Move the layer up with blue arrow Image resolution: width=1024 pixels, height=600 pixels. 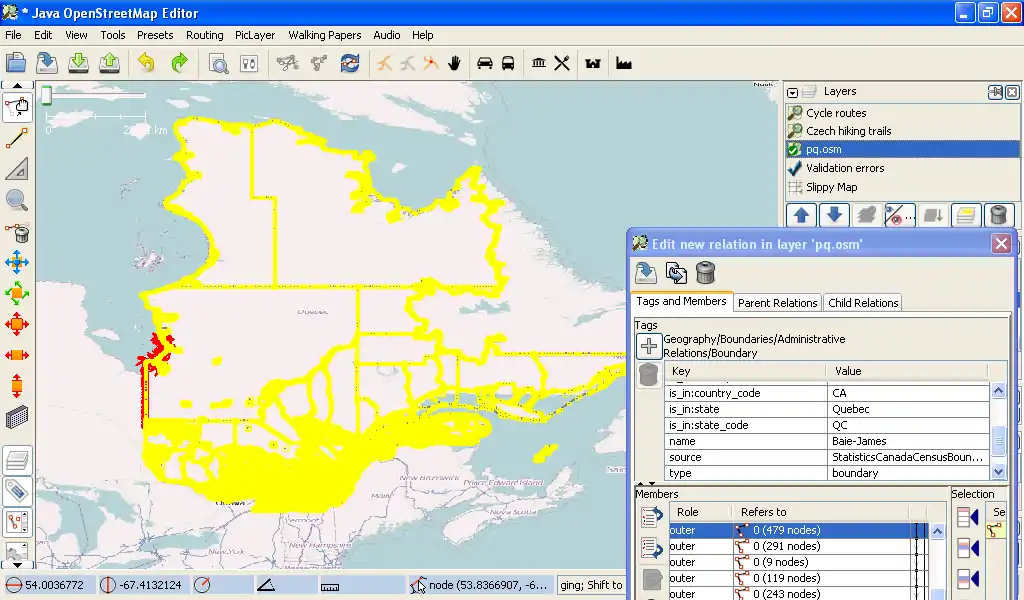801,215
